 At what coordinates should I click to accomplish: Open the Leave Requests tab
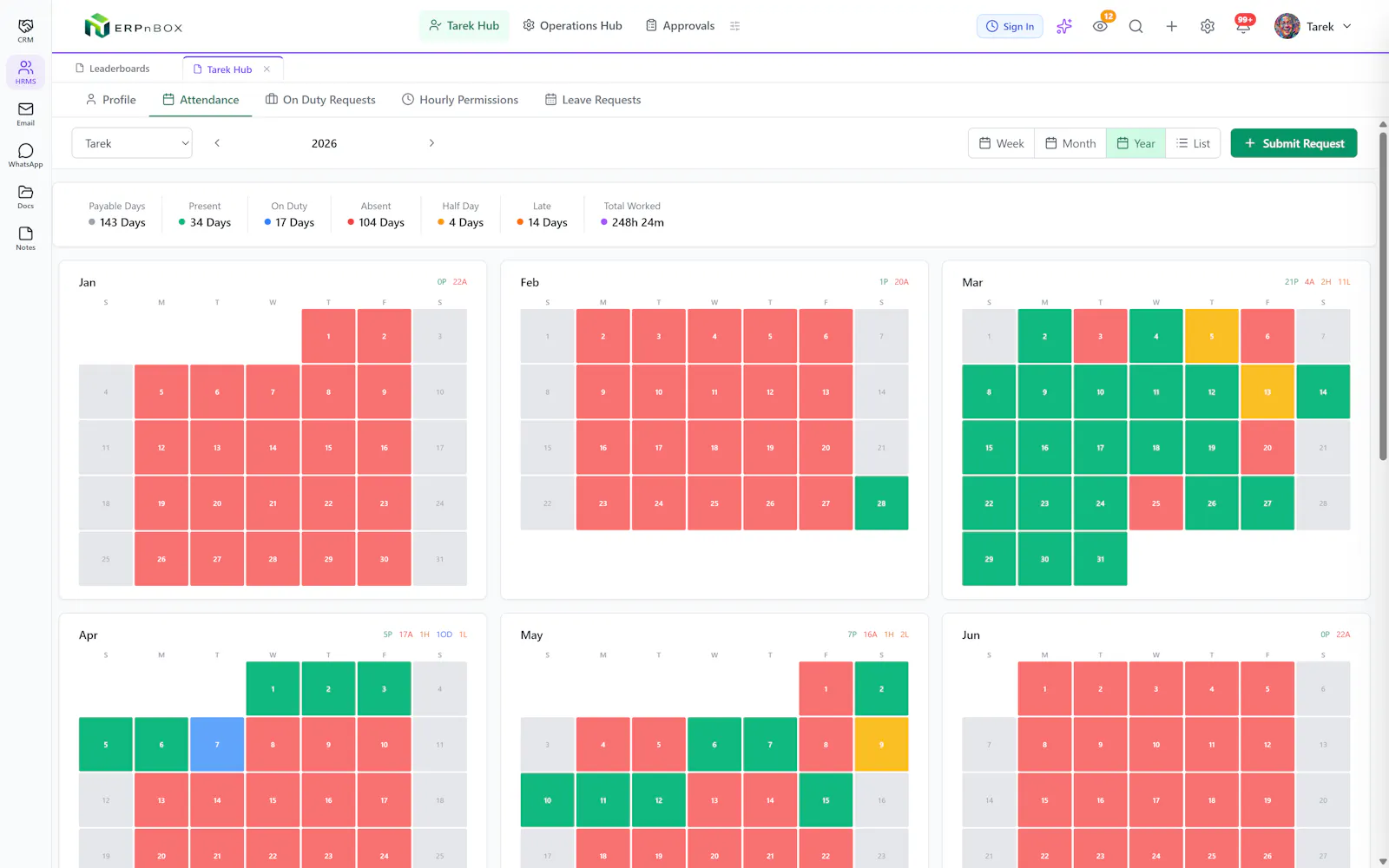(593, 100)
